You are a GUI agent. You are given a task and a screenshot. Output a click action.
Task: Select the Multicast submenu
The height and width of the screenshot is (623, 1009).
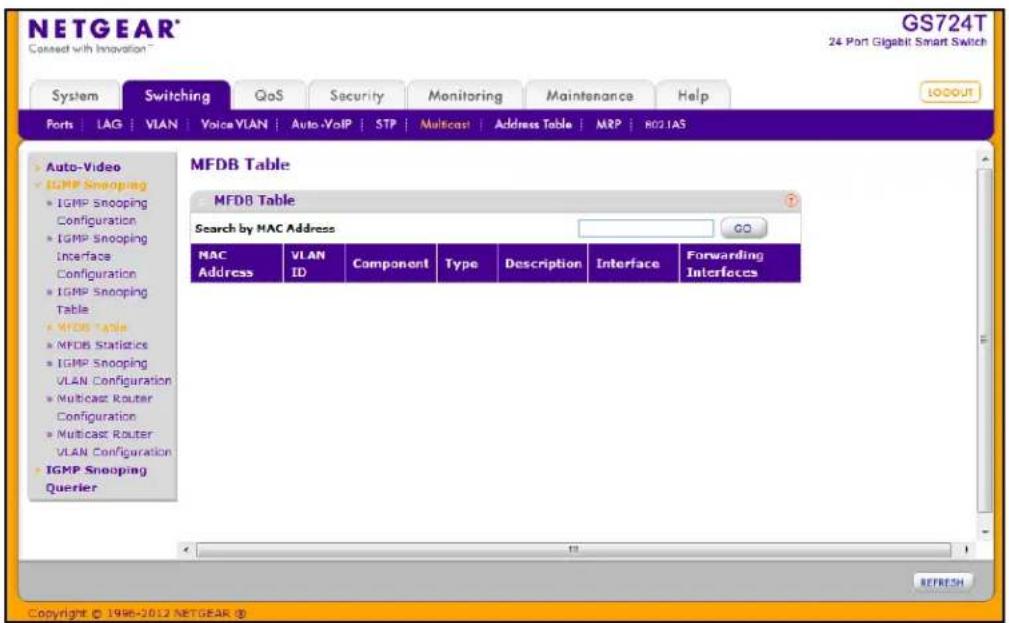(445, 124)
